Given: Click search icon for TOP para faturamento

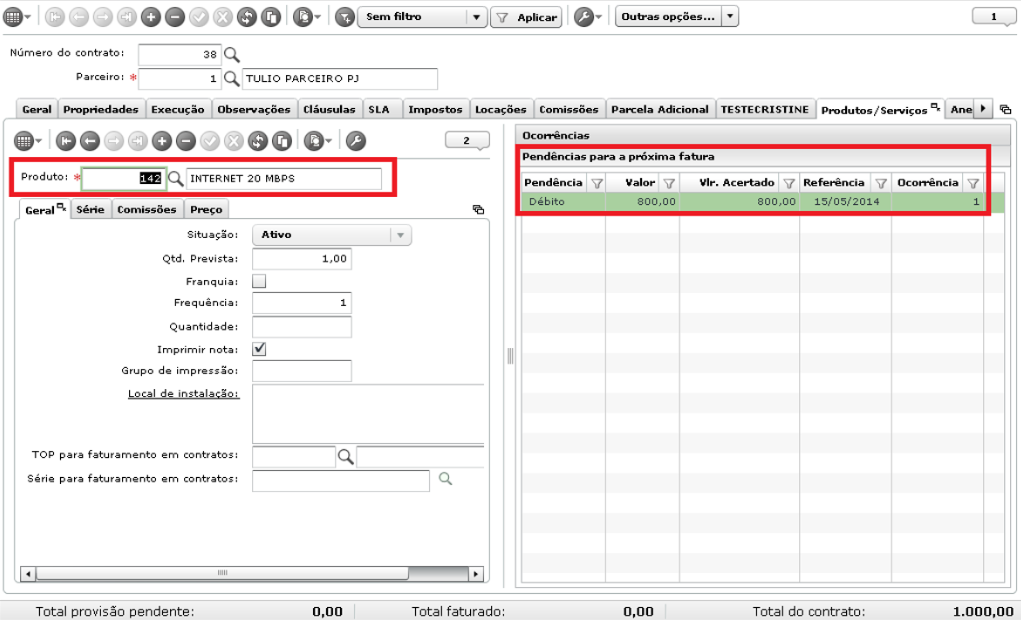Looking at the screenshot, I should pyautogui.click(x=346, y=457).
